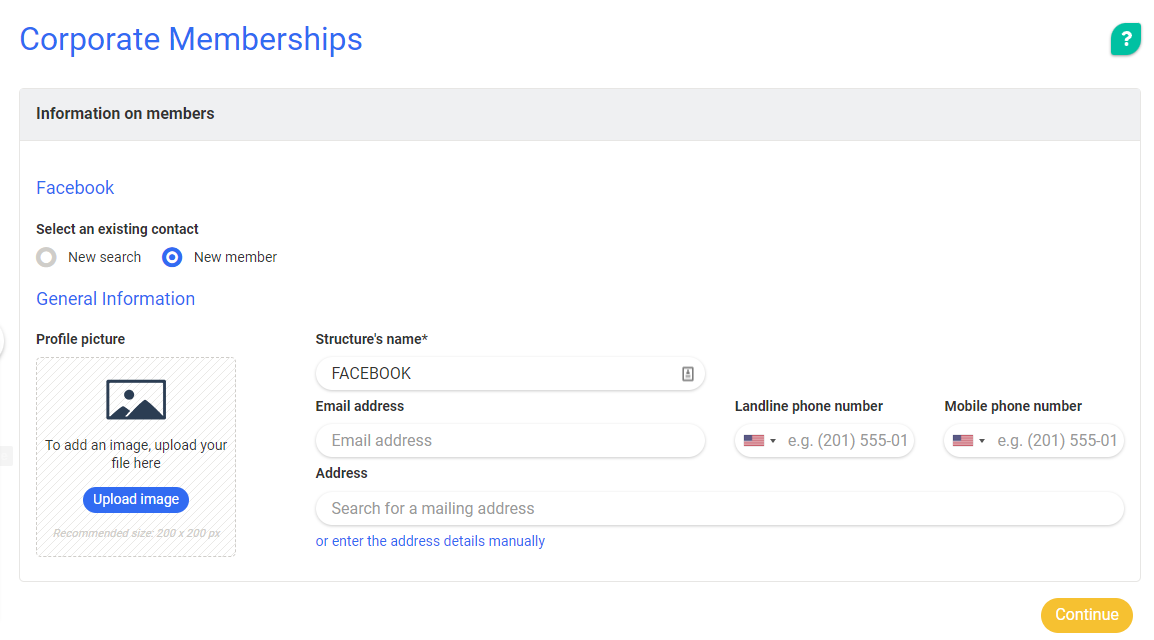Click the Landline phone number text box
The image size is (1154, 640).
pyautogui.click(x=848, y=441)
